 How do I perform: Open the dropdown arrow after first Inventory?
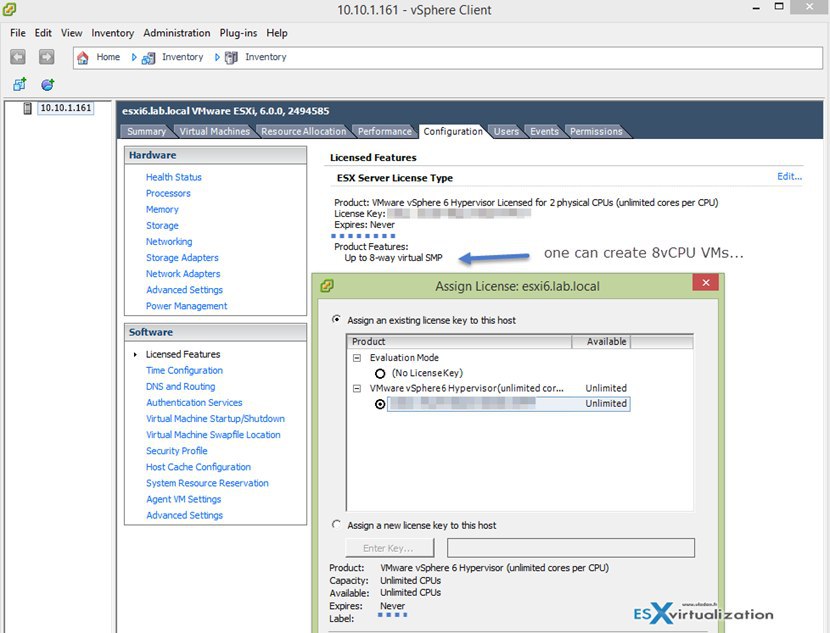[217, 57]
